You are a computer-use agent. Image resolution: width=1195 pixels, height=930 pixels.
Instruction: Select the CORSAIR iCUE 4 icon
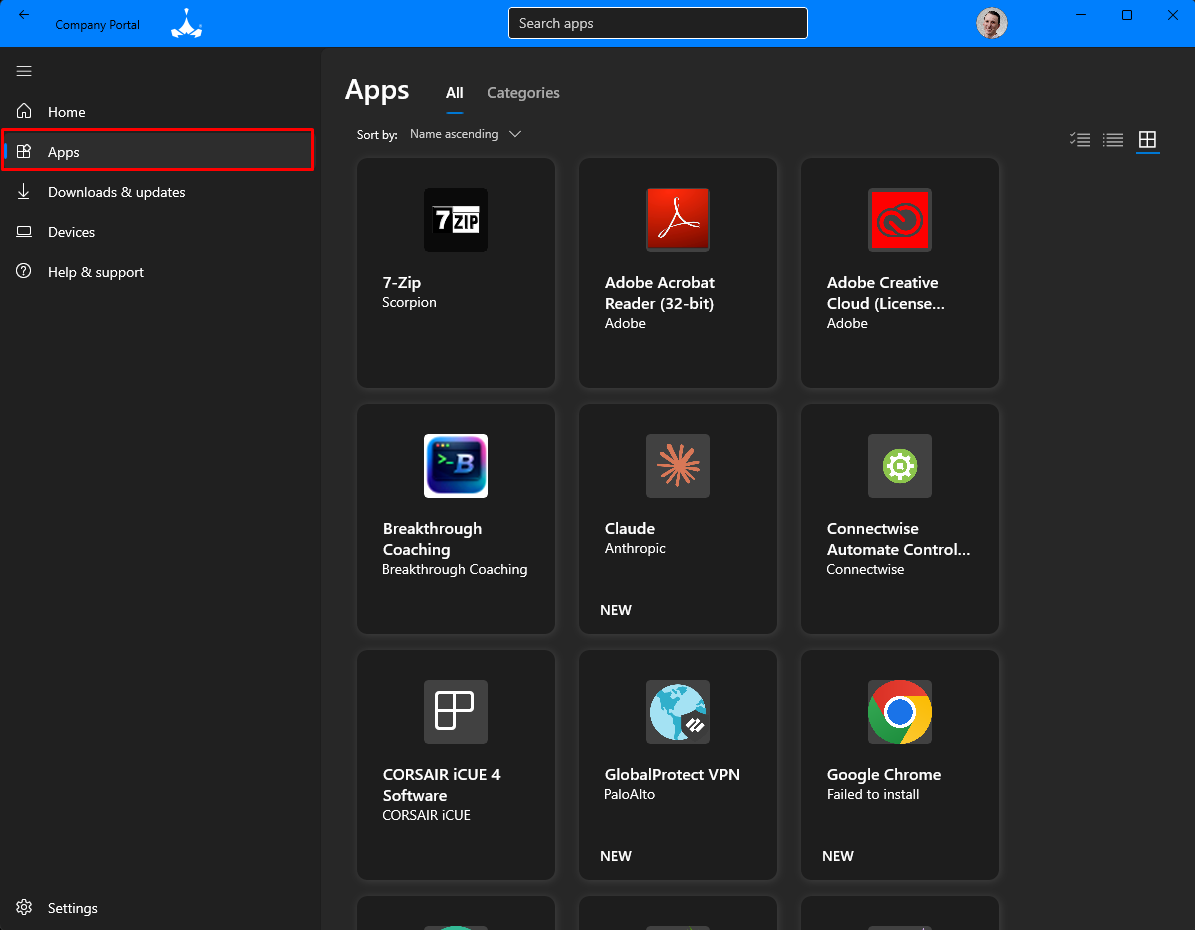point(455,712)
